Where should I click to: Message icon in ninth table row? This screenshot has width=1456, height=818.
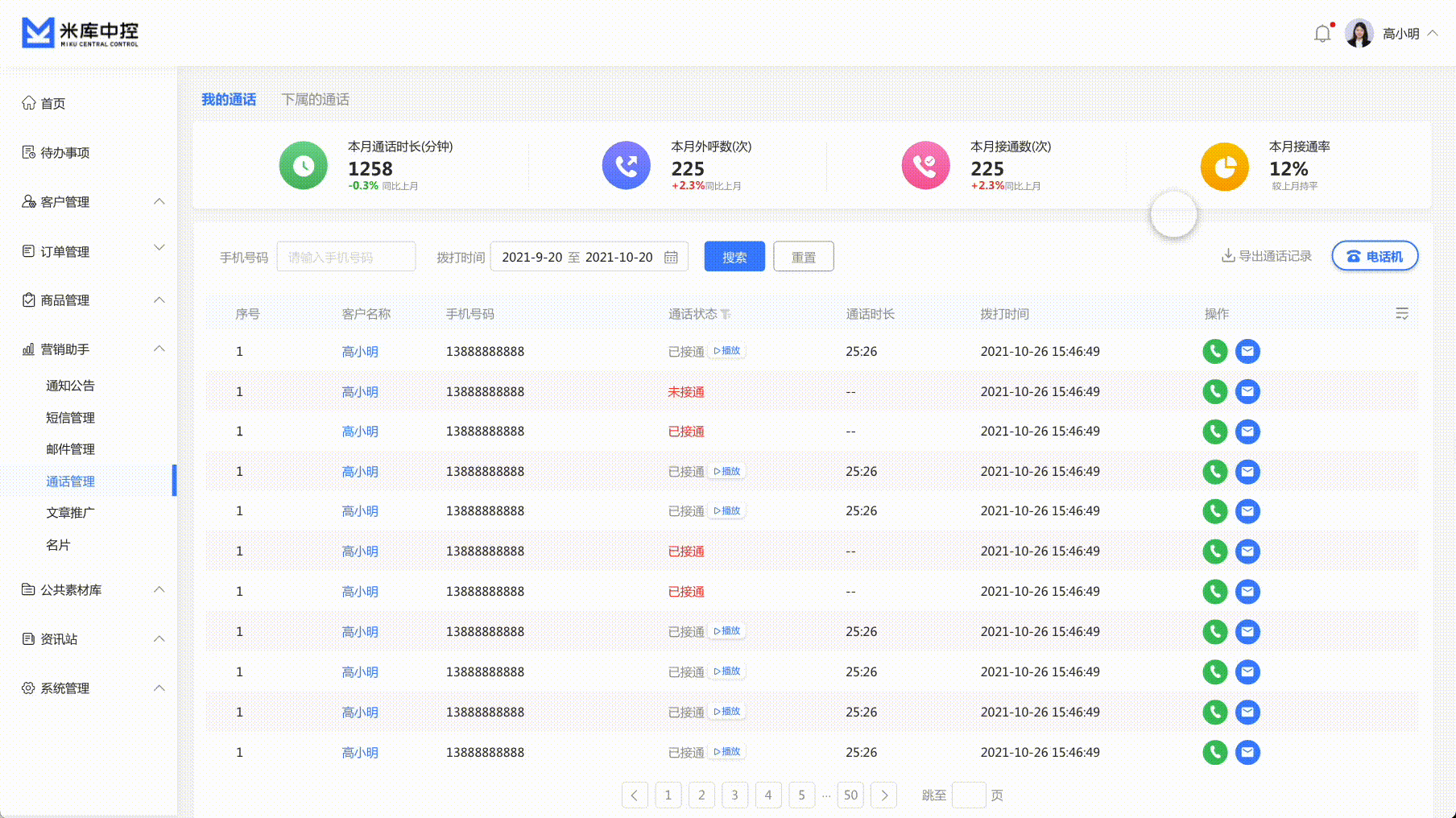1247,671
